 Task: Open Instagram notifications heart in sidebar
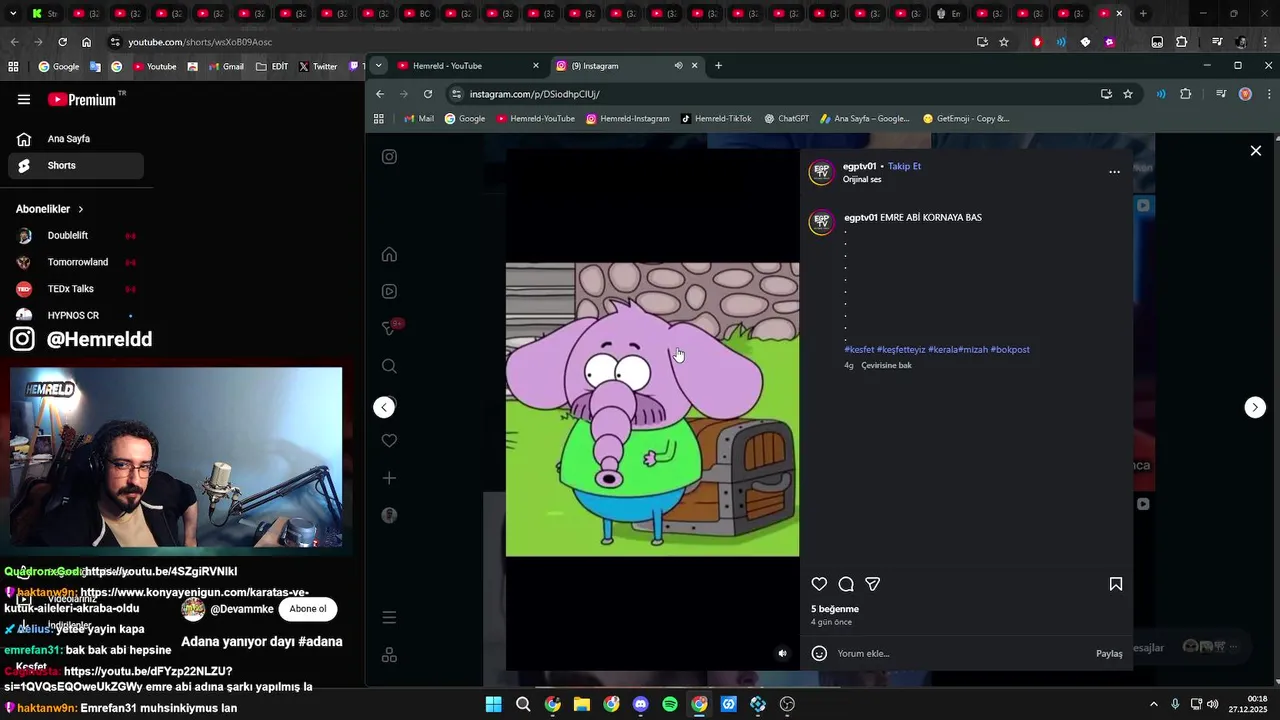pyautogui.click(x=389, y=440)
